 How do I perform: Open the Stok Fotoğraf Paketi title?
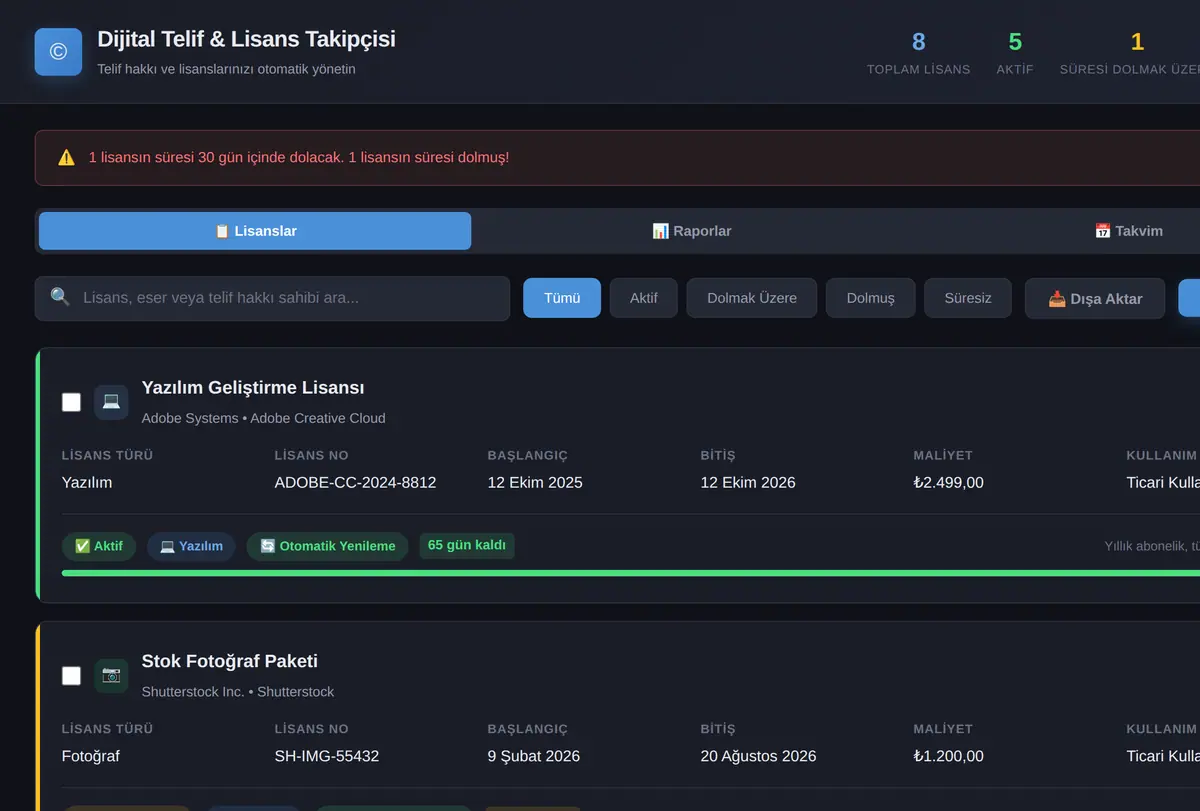point(230,661)
